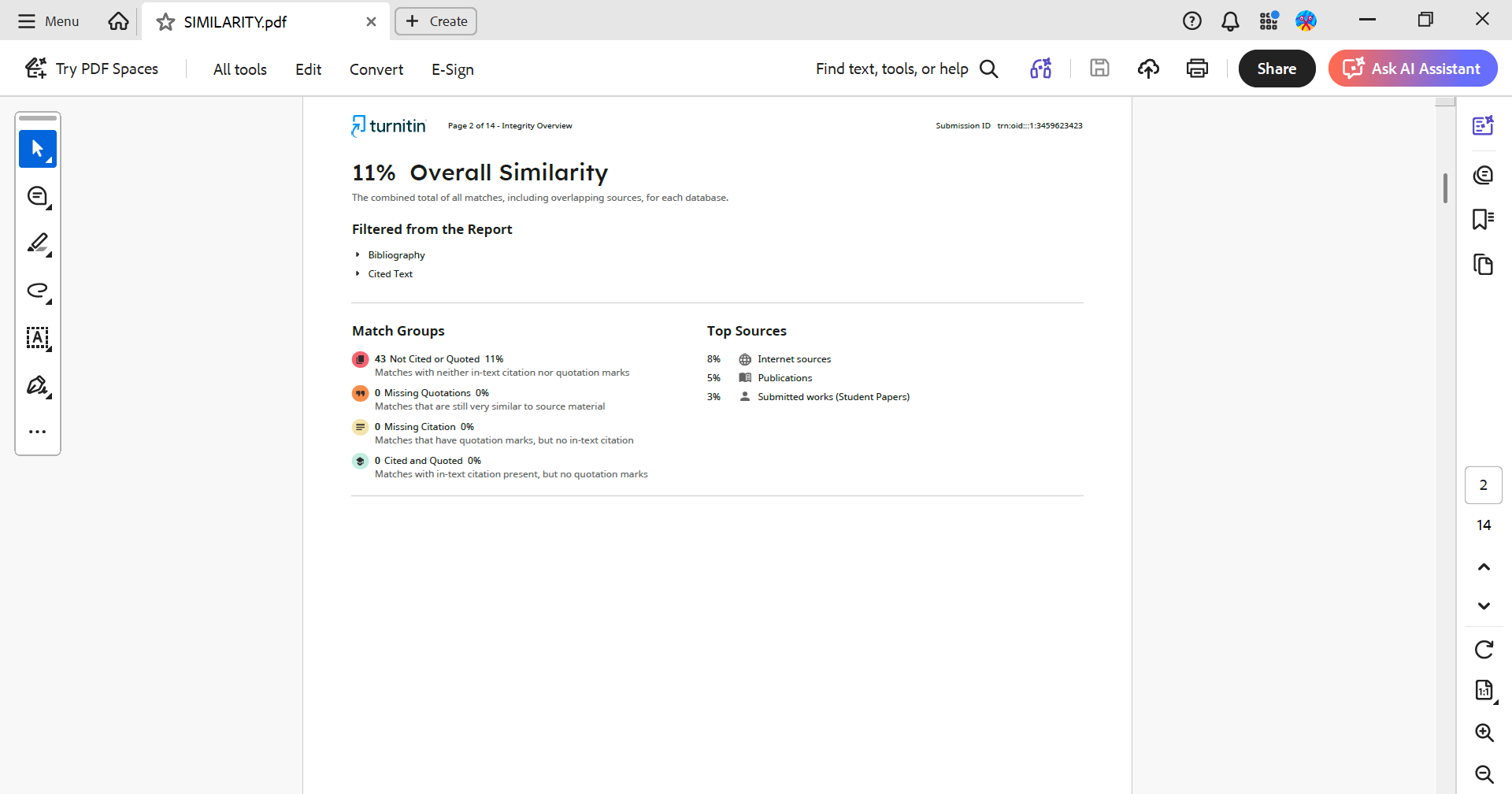The width and height of the screenshot is (1512, 794).
Task: Open the Menu hamburger
Action: pos(49,21)
